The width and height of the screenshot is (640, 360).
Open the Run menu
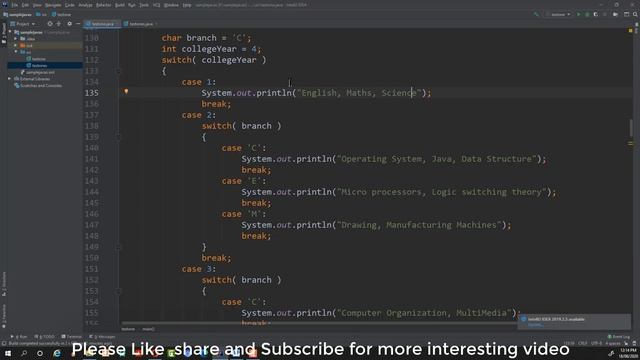pos(132,5)
